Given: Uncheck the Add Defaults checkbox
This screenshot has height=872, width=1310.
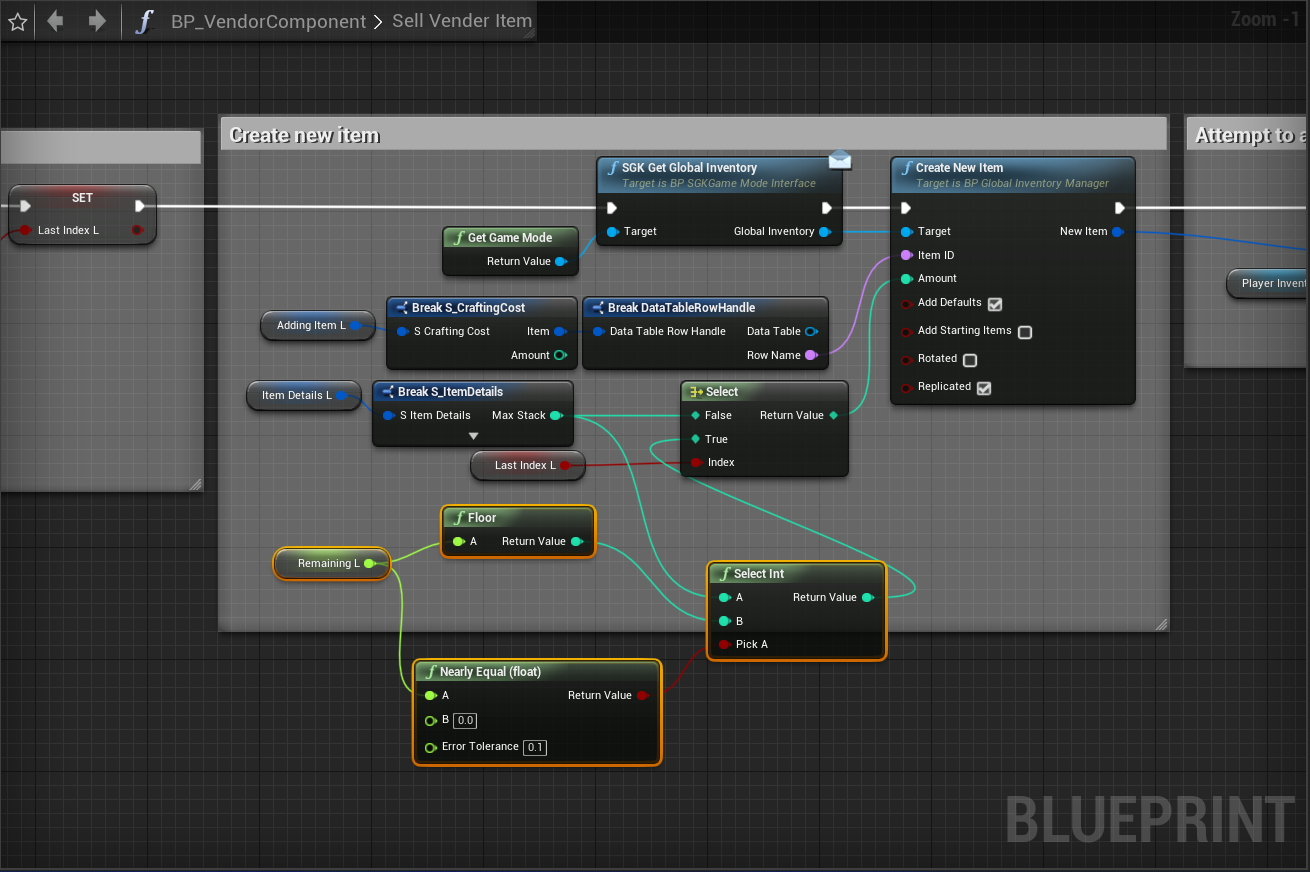Looking at the screenshot, I should click(x=994, y=304).
